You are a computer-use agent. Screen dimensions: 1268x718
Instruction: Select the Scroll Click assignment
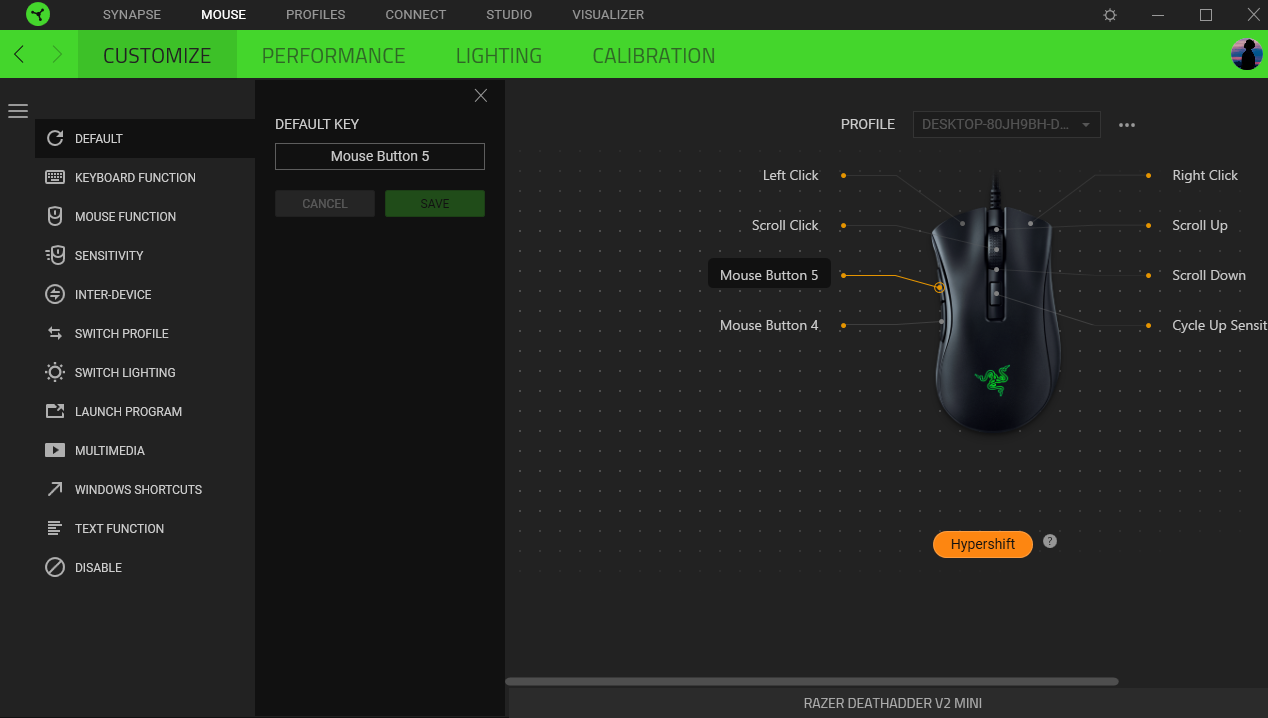click(x=785, y=225)
